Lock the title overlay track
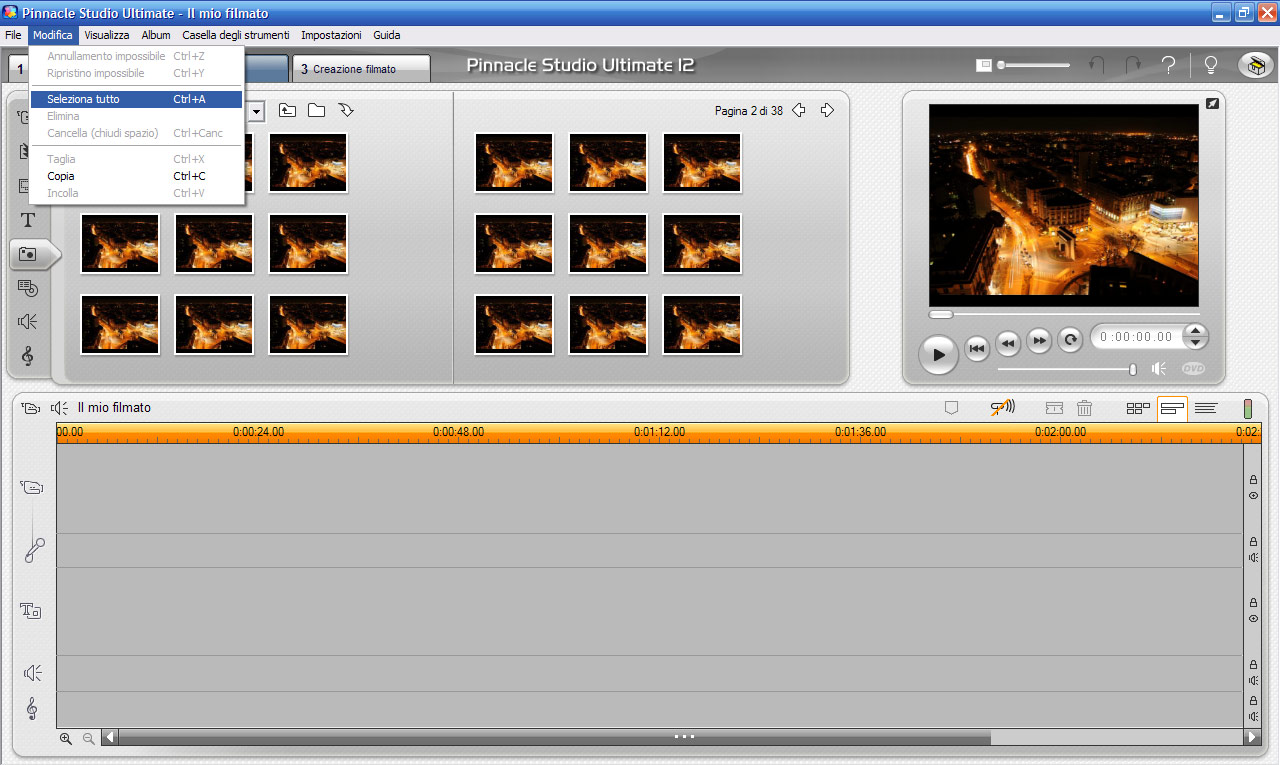The image size is (1280, 765). coord(1253,603)
